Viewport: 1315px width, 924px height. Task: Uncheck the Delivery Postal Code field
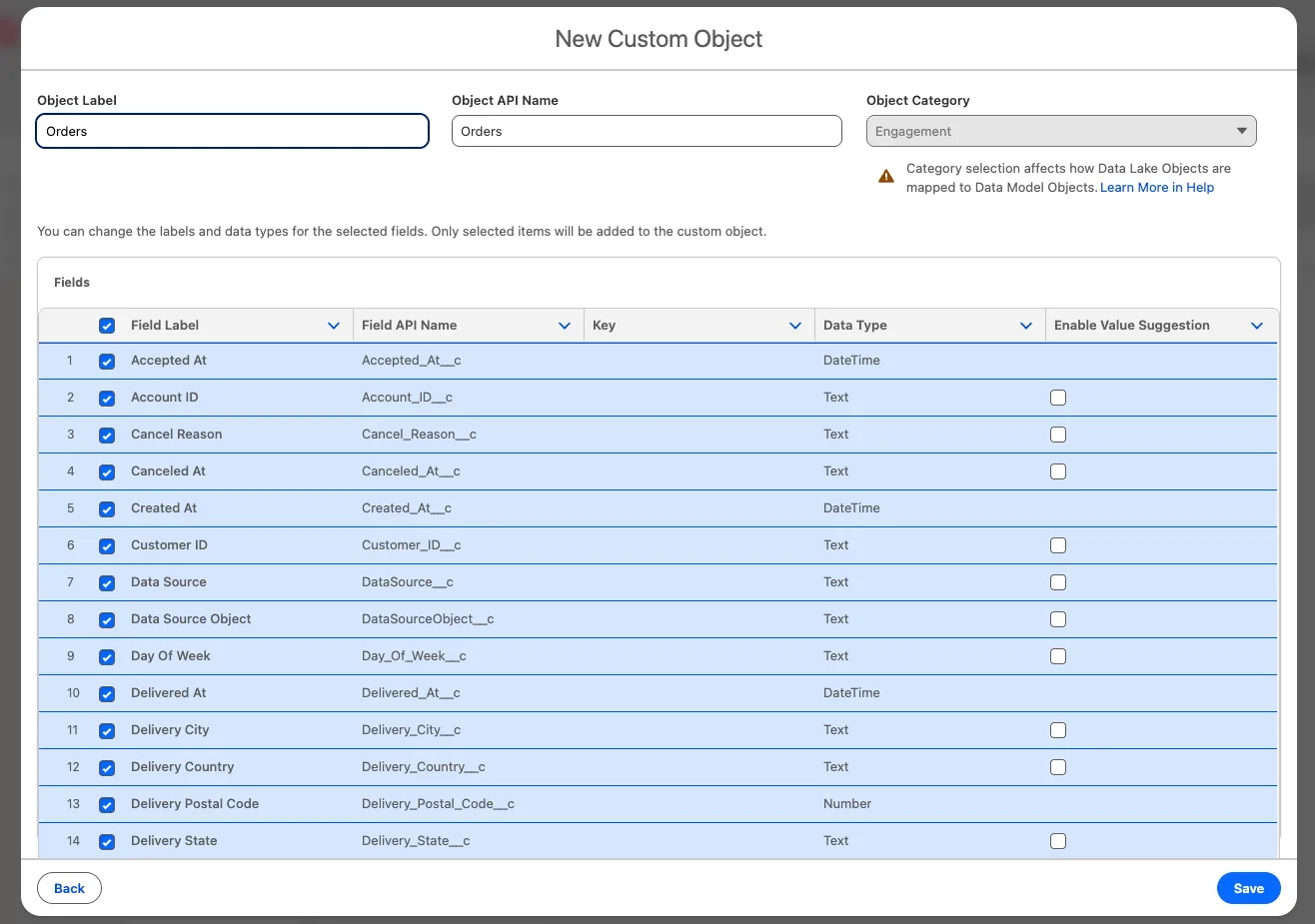[x=107, y=805]
